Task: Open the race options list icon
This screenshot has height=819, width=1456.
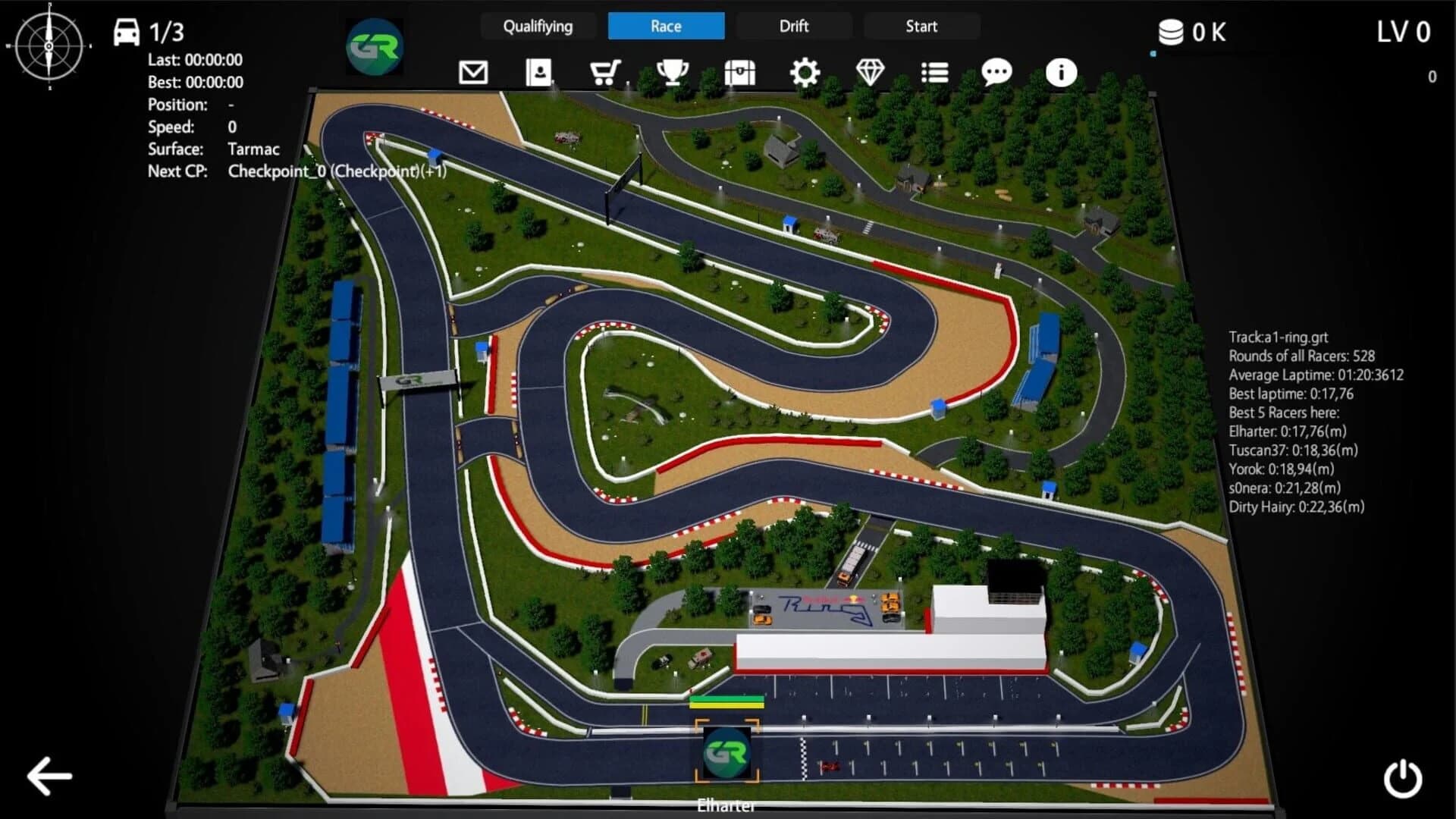Action: 934,72
